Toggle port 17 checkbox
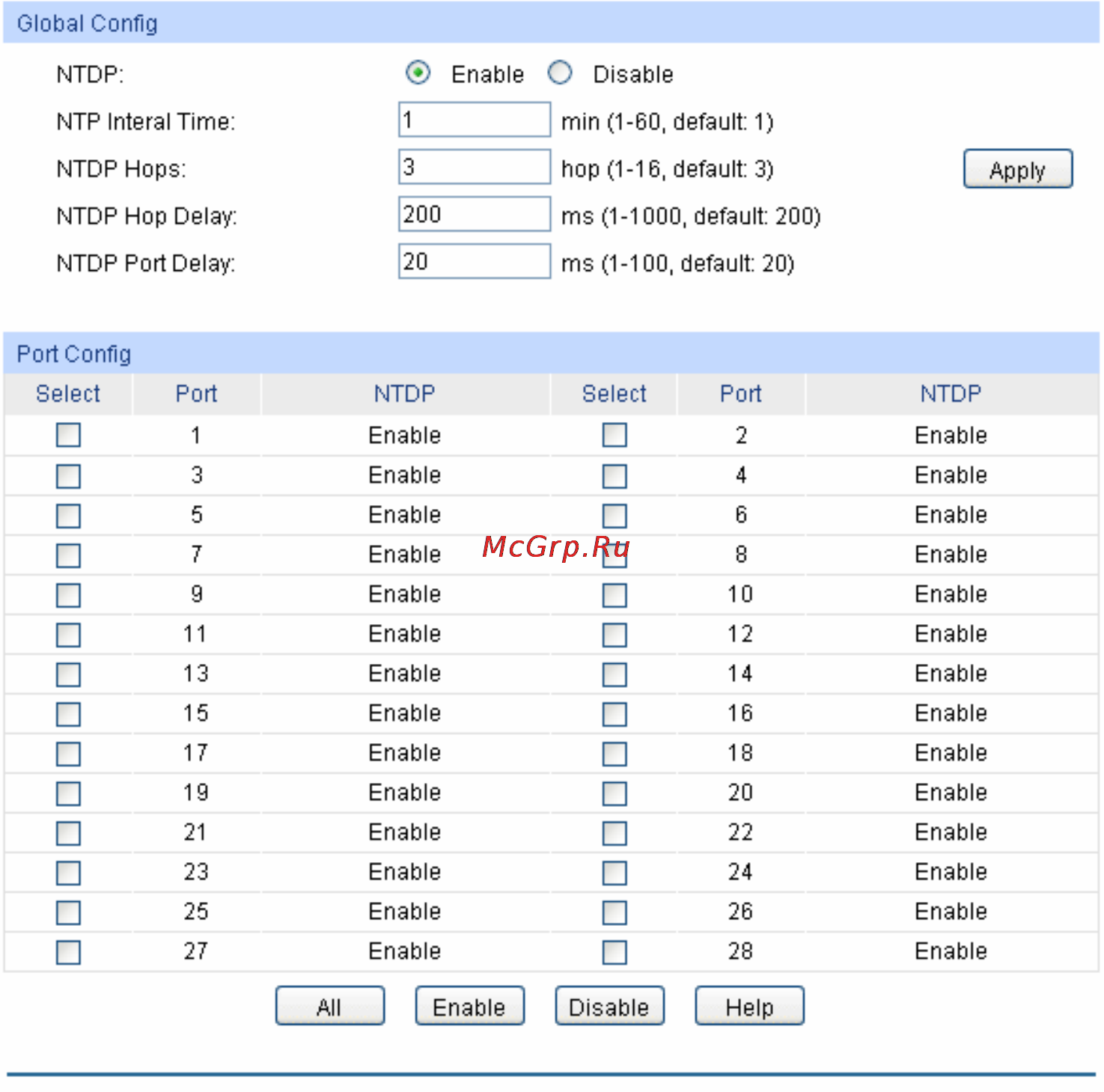 (x=68, y=754)
